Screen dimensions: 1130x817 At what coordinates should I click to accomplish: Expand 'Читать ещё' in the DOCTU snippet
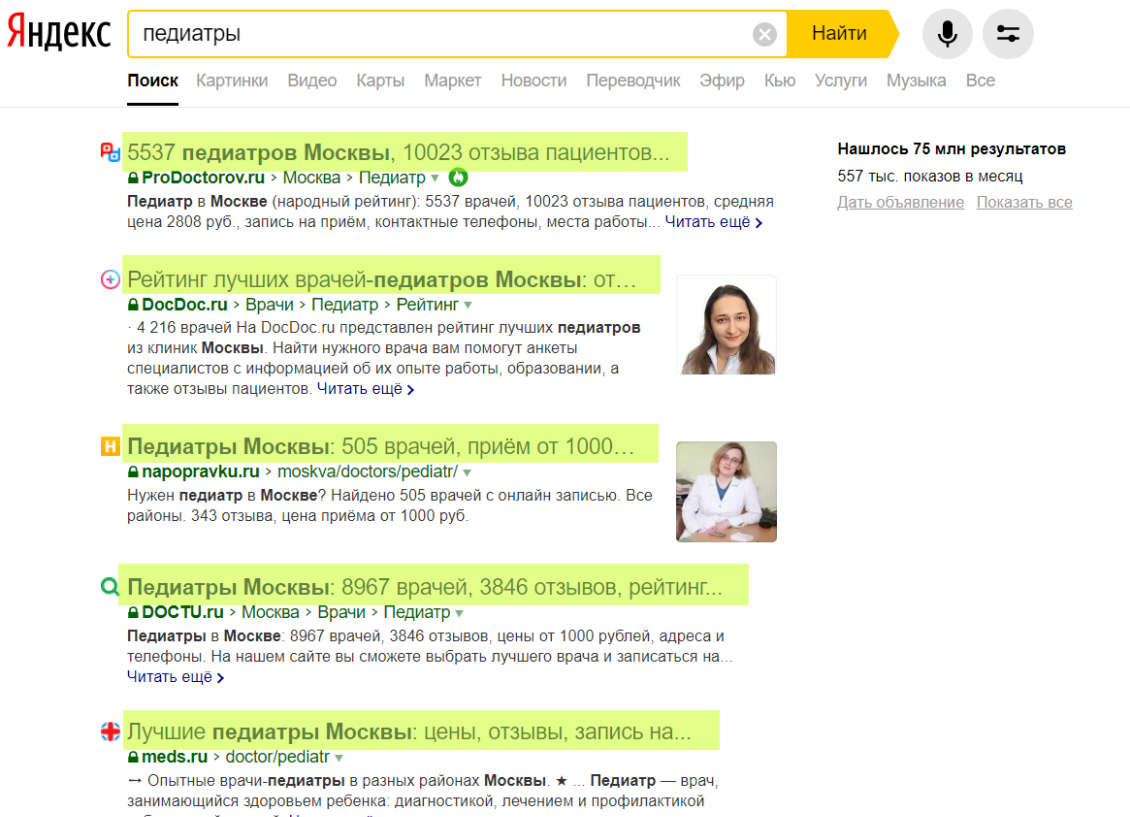(175, 677)
